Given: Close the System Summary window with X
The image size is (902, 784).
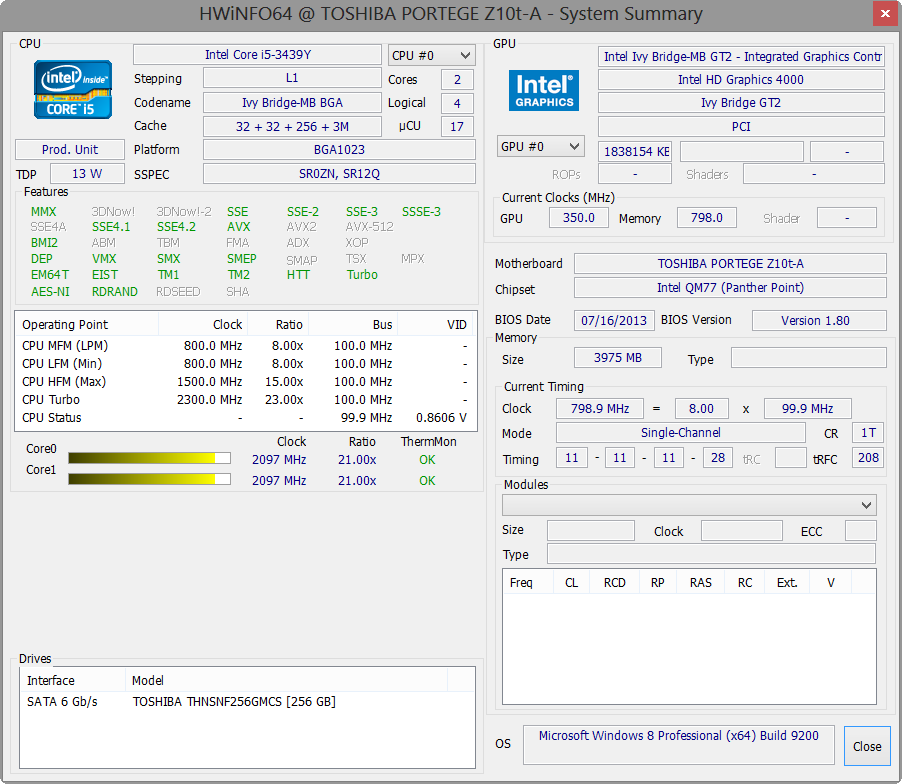Looking at the screenshot, I should pyautogui.click(x=885, y=13).
